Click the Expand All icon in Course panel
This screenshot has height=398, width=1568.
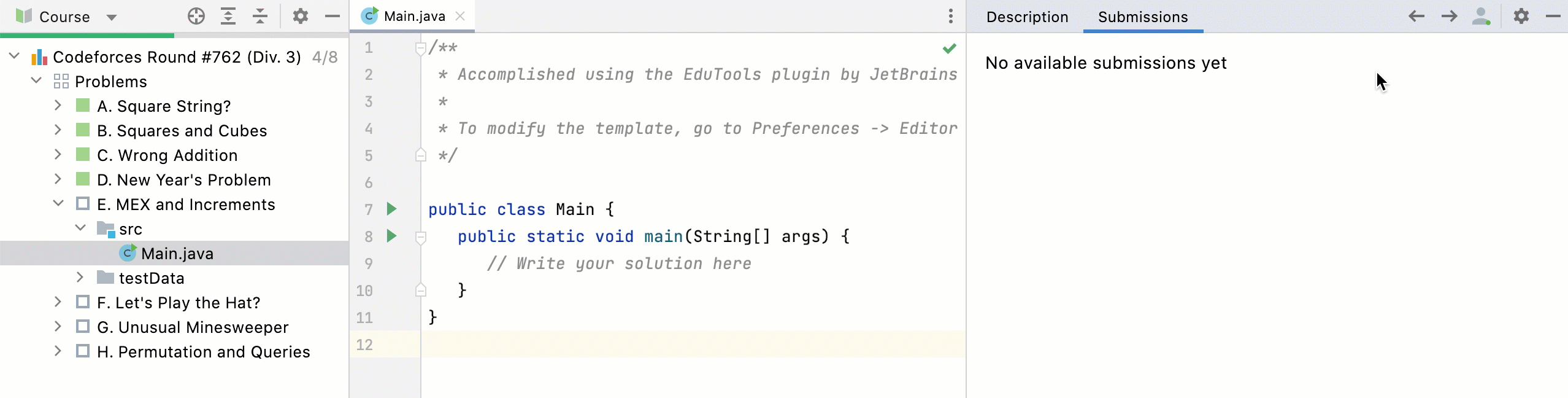point(228,16)
